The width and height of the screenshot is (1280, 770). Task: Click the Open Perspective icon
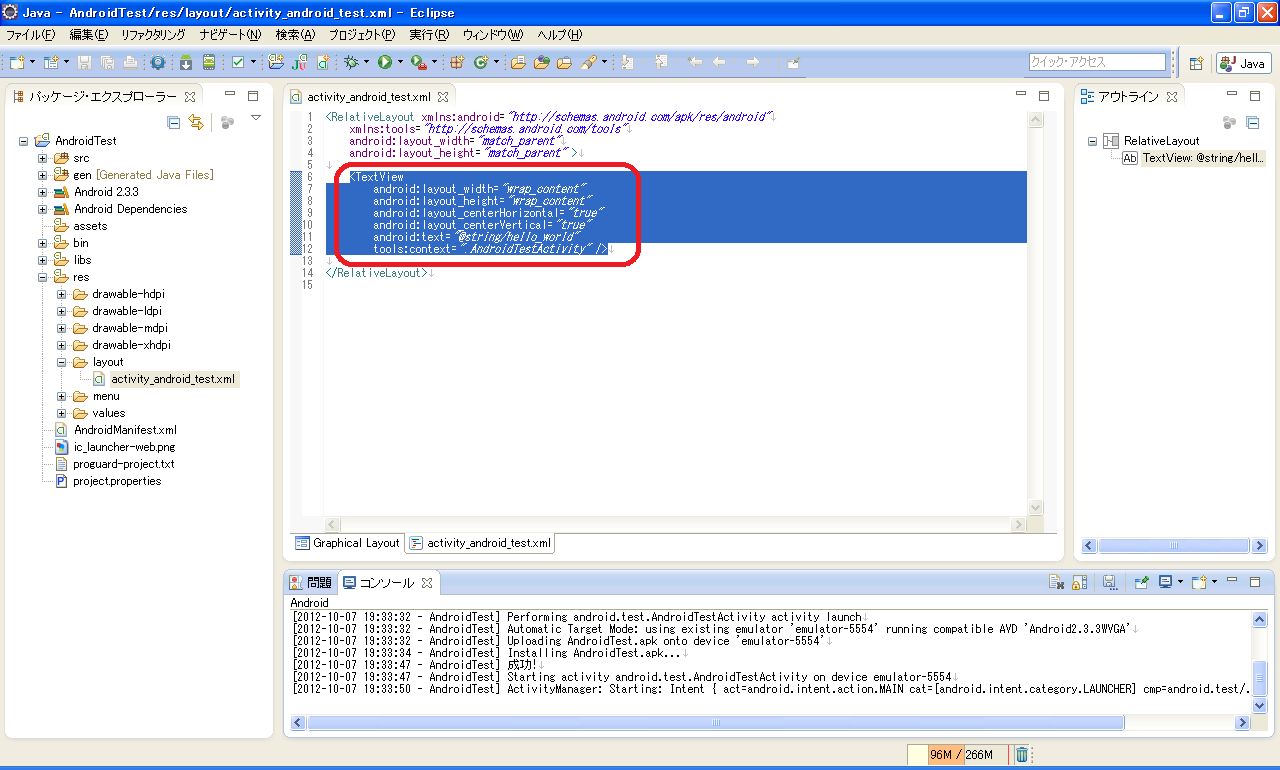pyautogui.click(x=1196, y=63)
